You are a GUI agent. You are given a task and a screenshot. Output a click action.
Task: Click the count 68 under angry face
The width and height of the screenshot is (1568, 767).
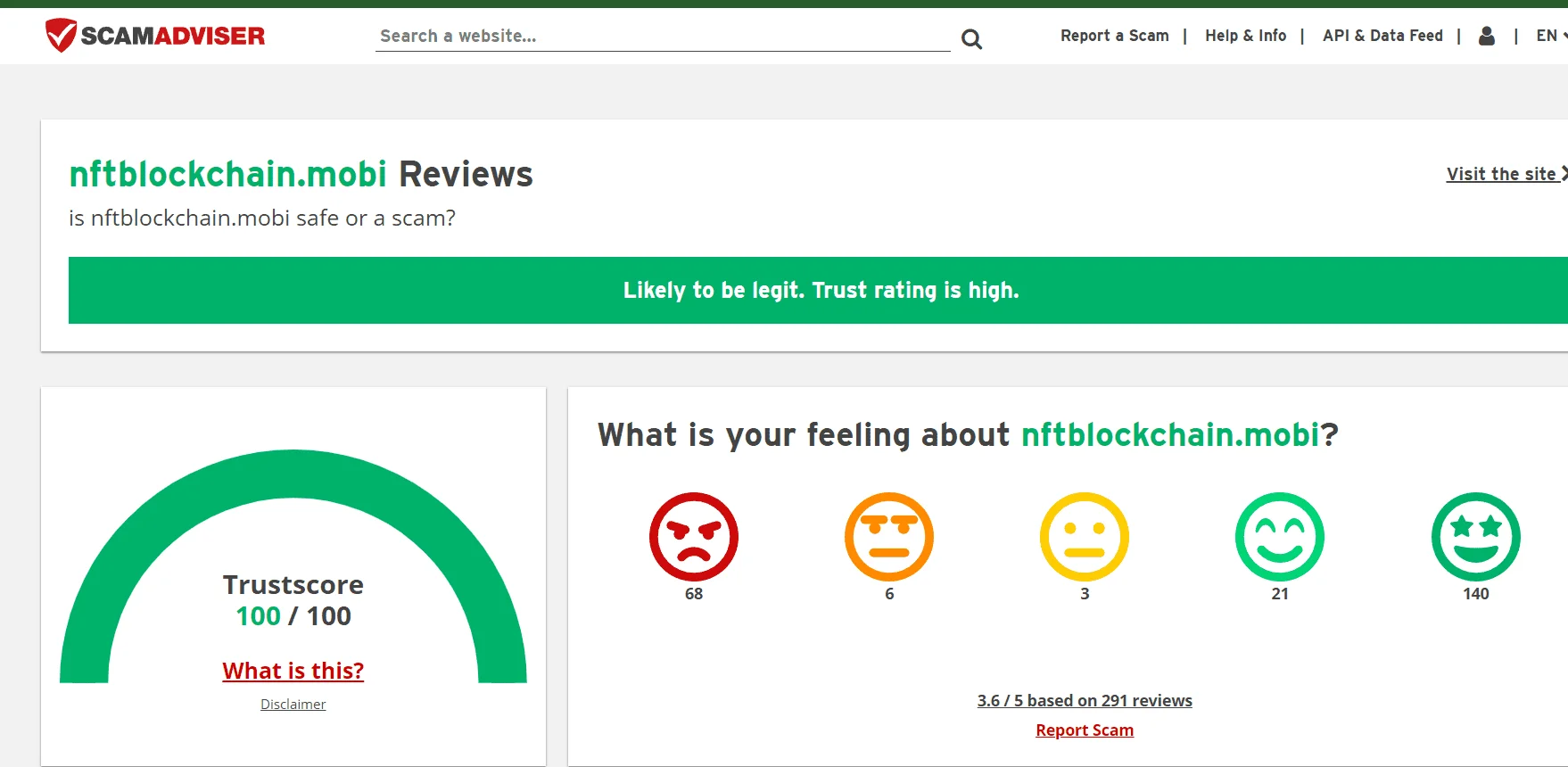[x=694, y=594]
